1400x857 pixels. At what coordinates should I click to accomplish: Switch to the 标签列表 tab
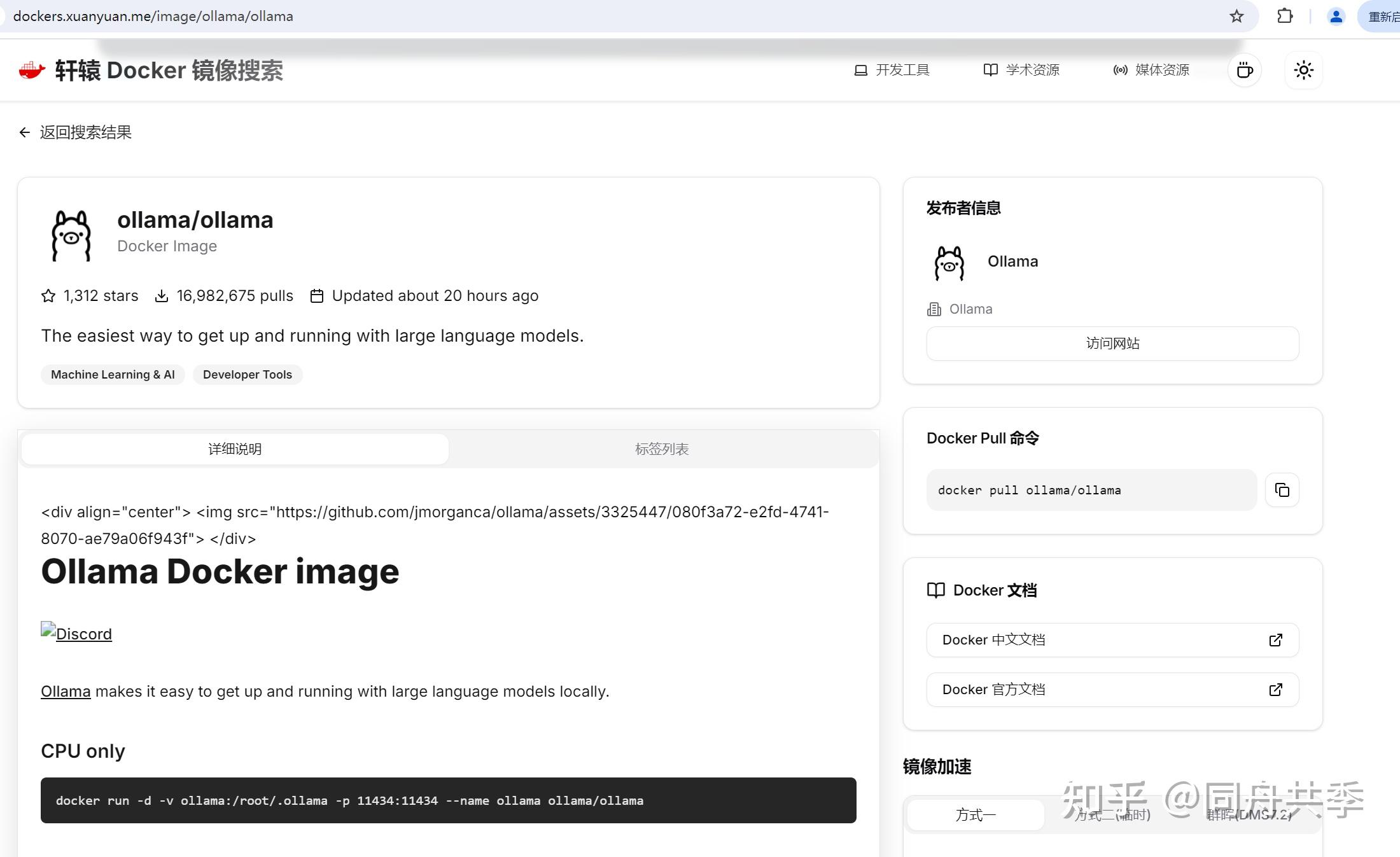point(662,449)
